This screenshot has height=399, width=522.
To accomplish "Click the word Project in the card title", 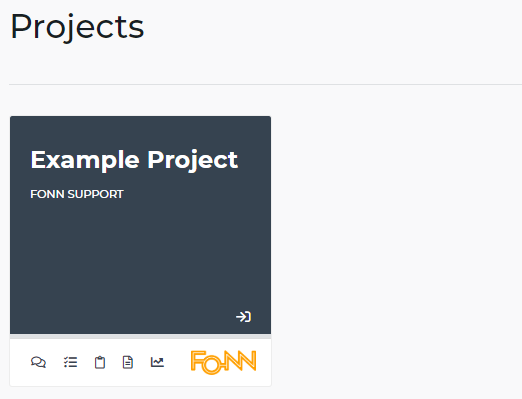I will coord(193,160).
